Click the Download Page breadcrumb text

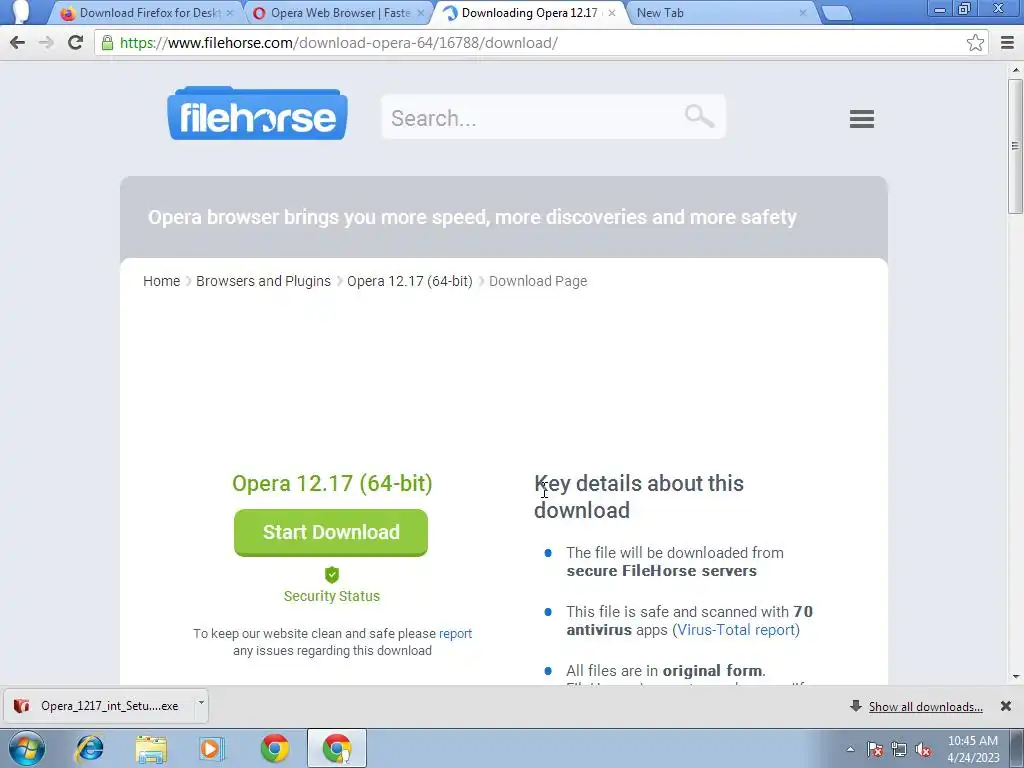[538, 281]
